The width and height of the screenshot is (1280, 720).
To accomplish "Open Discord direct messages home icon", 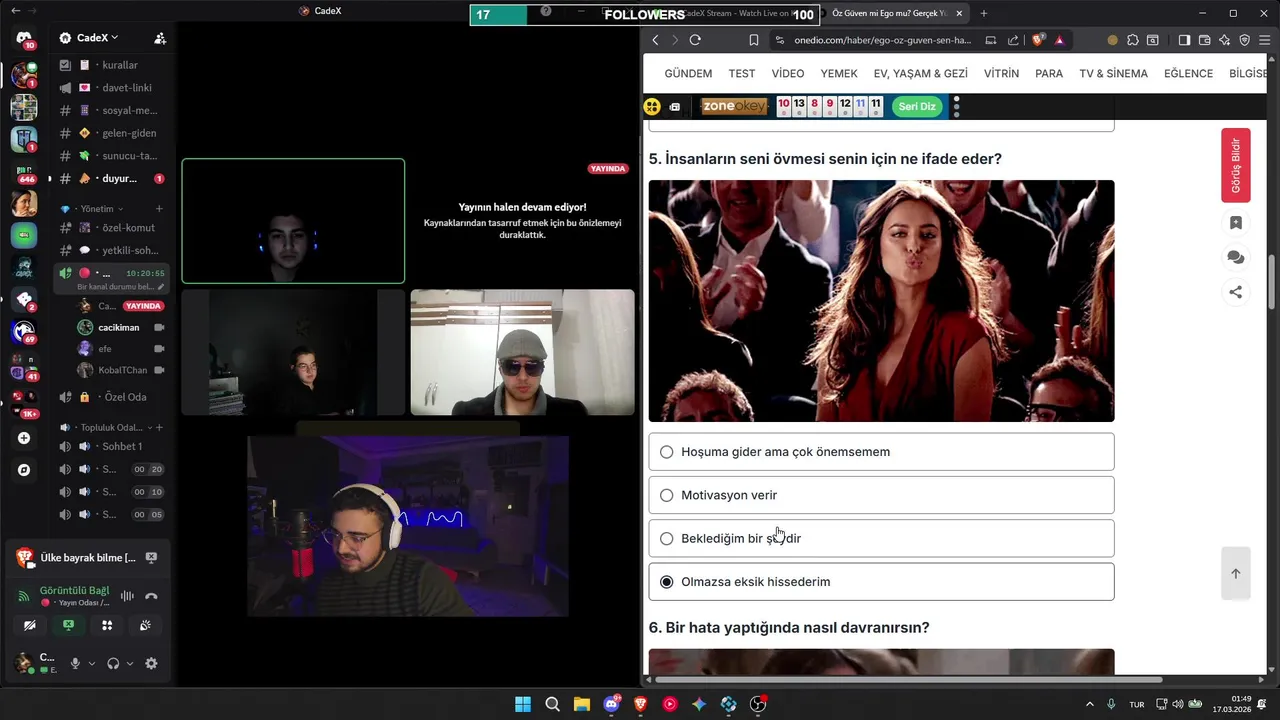I will pos(24,38).
